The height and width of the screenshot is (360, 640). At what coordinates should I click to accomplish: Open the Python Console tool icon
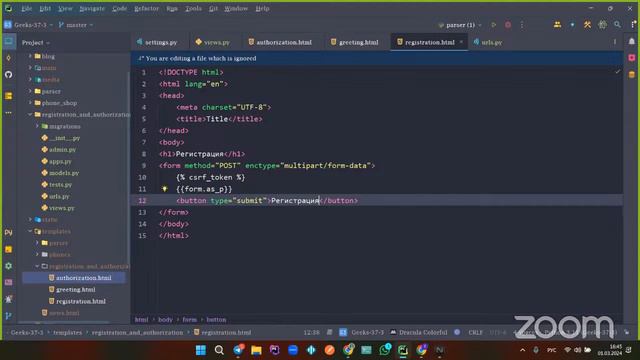[x=9, y=232]
